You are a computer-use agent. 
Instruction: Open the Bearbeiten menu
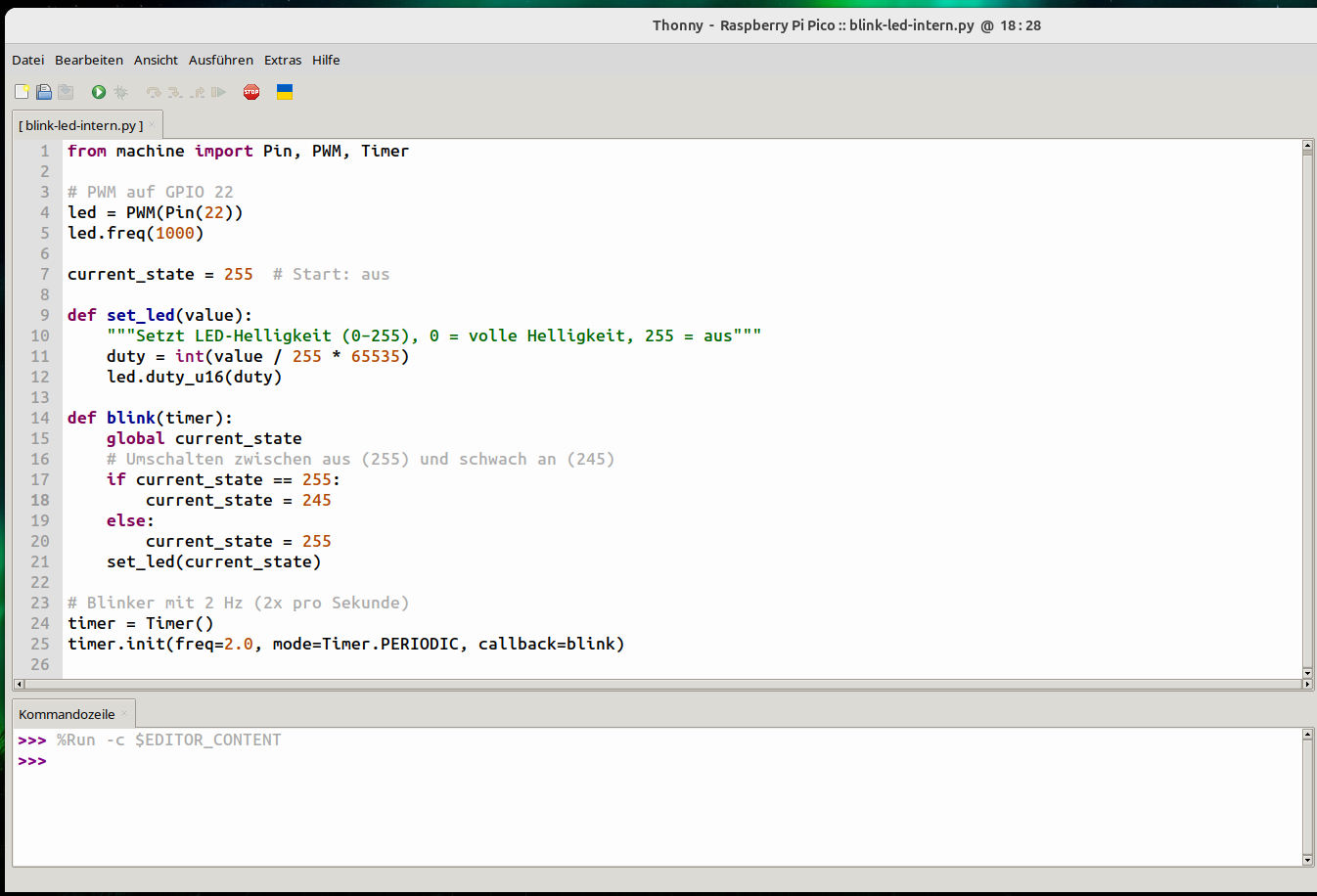(x=89, y=60)
